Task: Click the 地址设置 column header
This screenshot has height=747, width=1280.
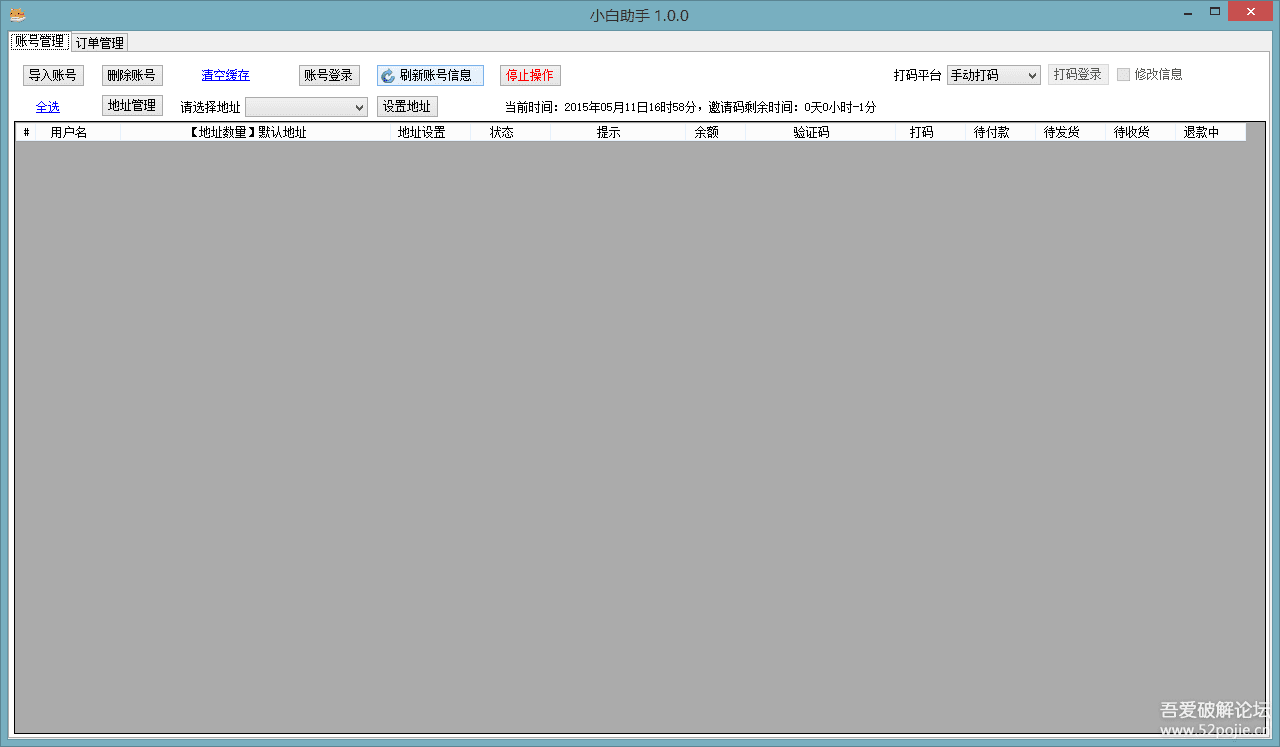Action: pos(431,132)
